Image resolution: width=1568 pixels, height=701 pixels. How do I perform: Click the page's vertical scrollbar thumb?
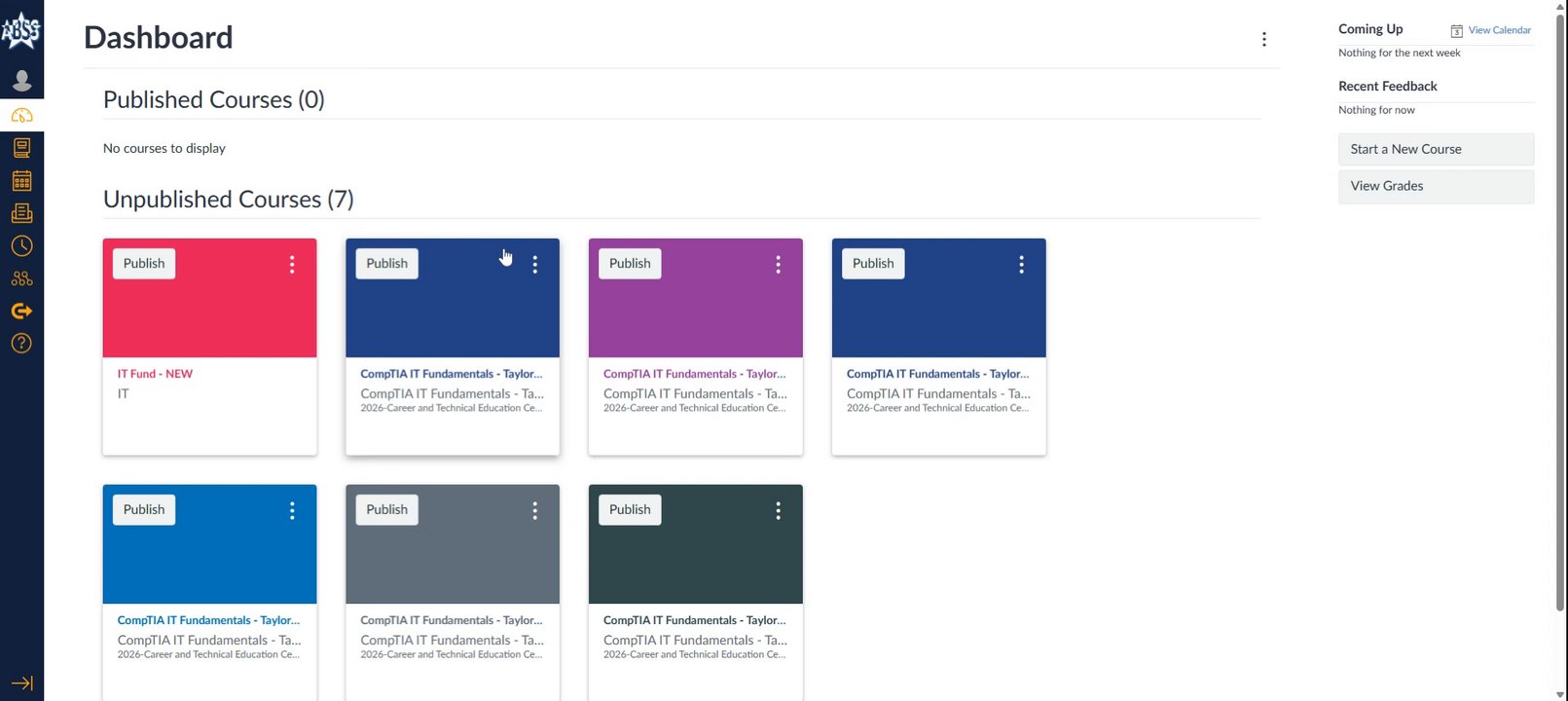[1560, 312]
